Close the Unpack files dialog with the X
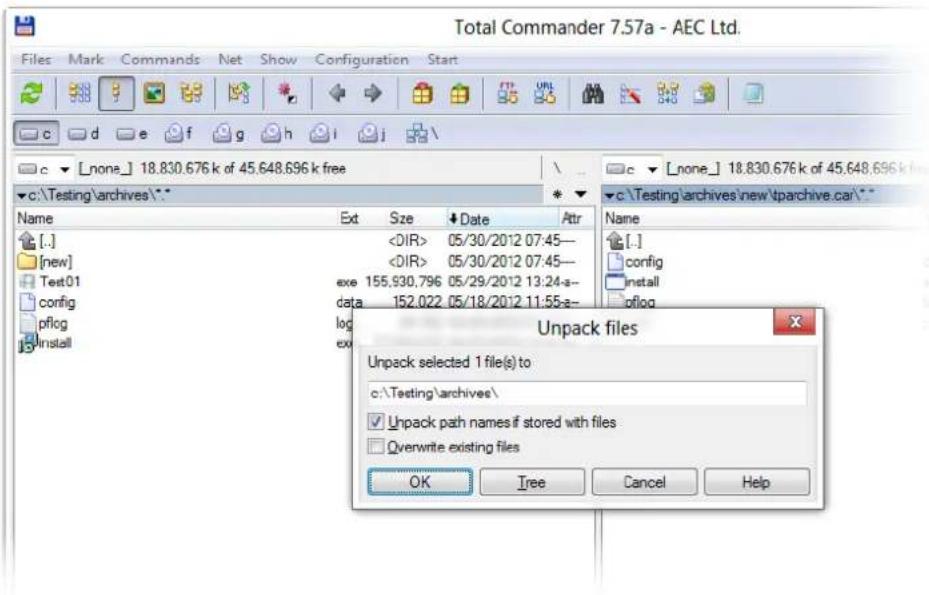 [795, 322]
